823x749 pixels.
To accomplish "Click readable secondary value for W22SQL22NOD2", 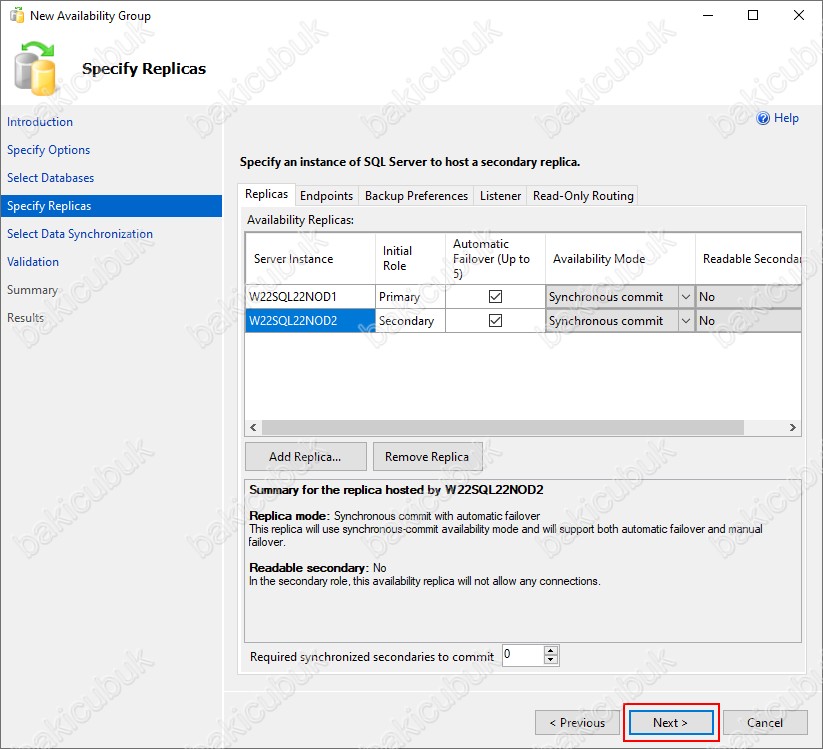I will point(748,321).
